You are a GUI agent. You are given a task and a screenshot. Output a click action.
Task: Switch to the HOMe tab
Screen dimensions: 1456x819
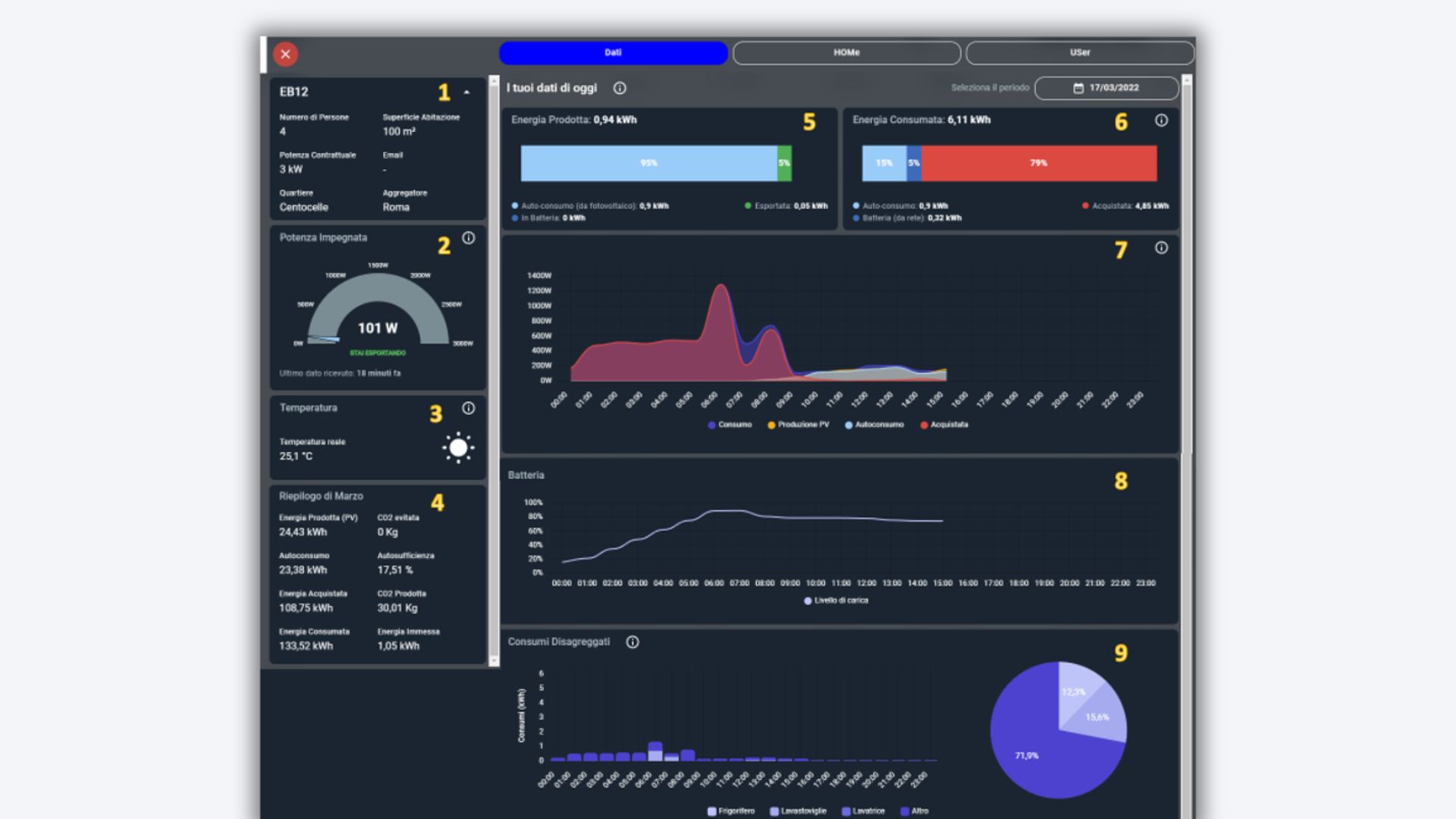click(x=846, y=53)
